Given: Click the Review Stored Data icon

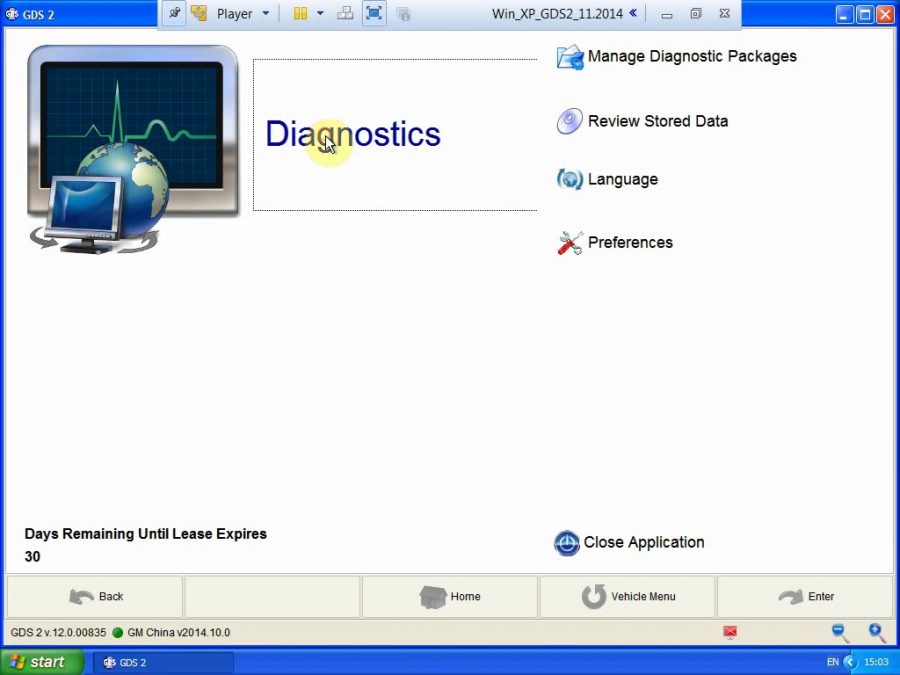Looking at the screenshot, I should click(x=569, y=120).
